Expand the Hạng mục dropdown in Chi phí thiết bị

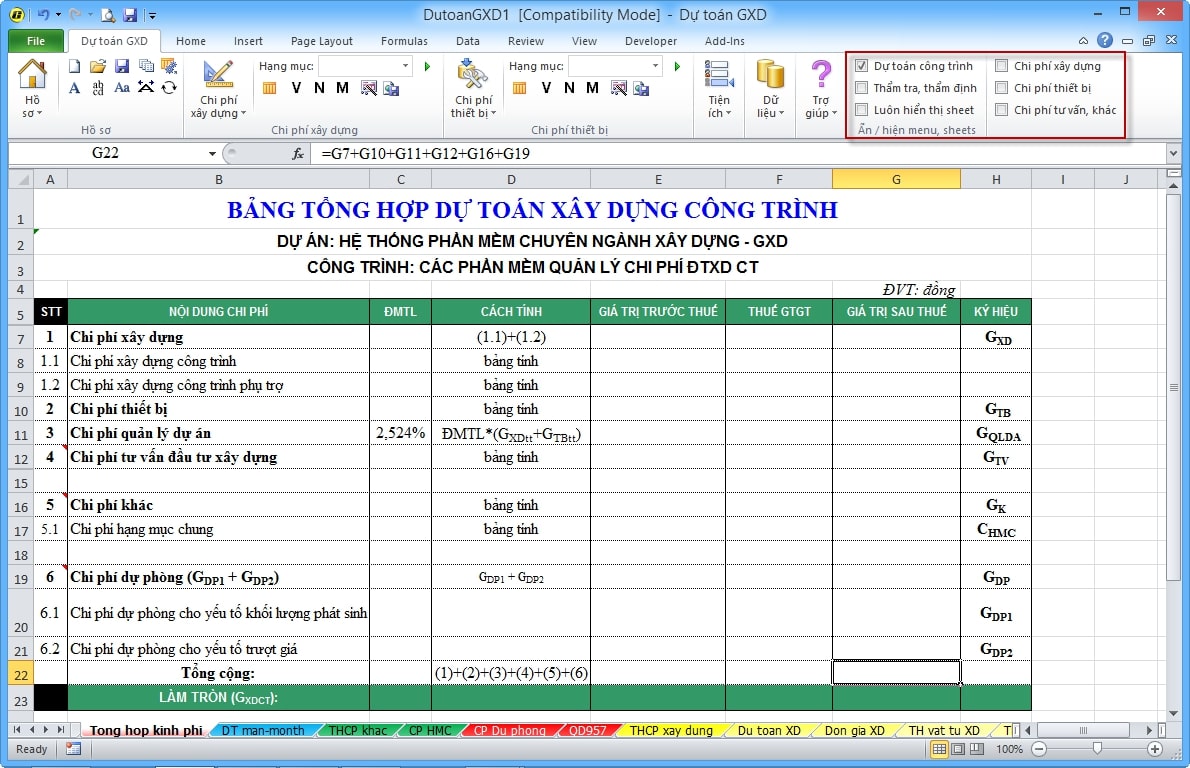655,66
